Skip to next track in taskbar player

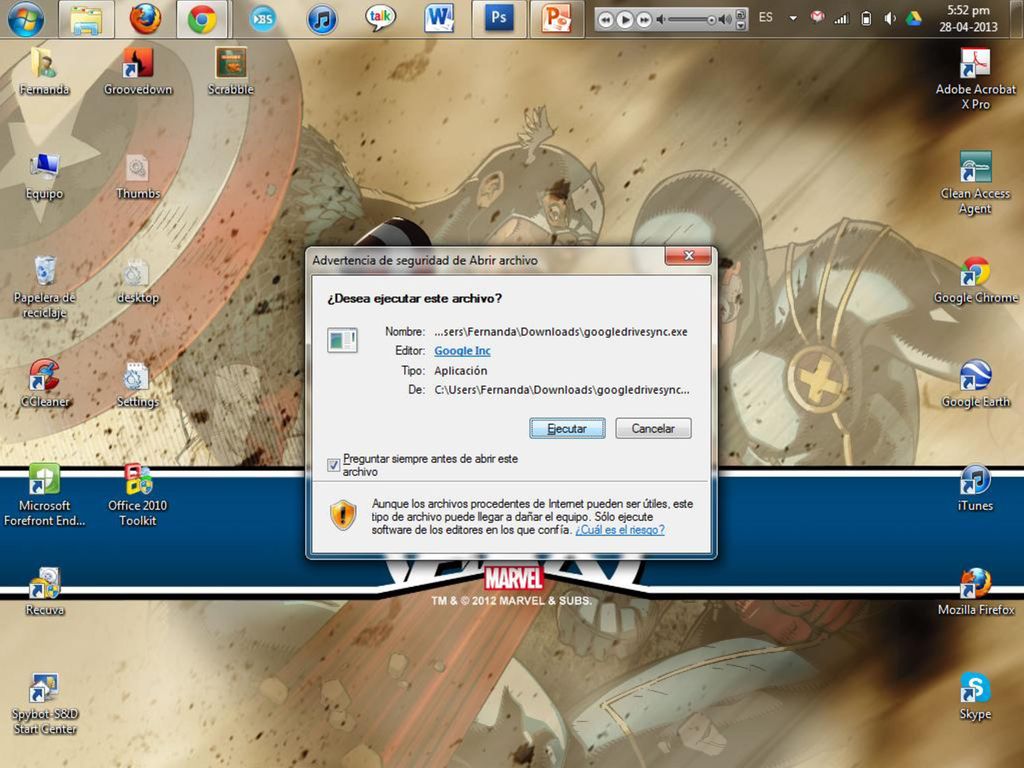tap(644, 20)
